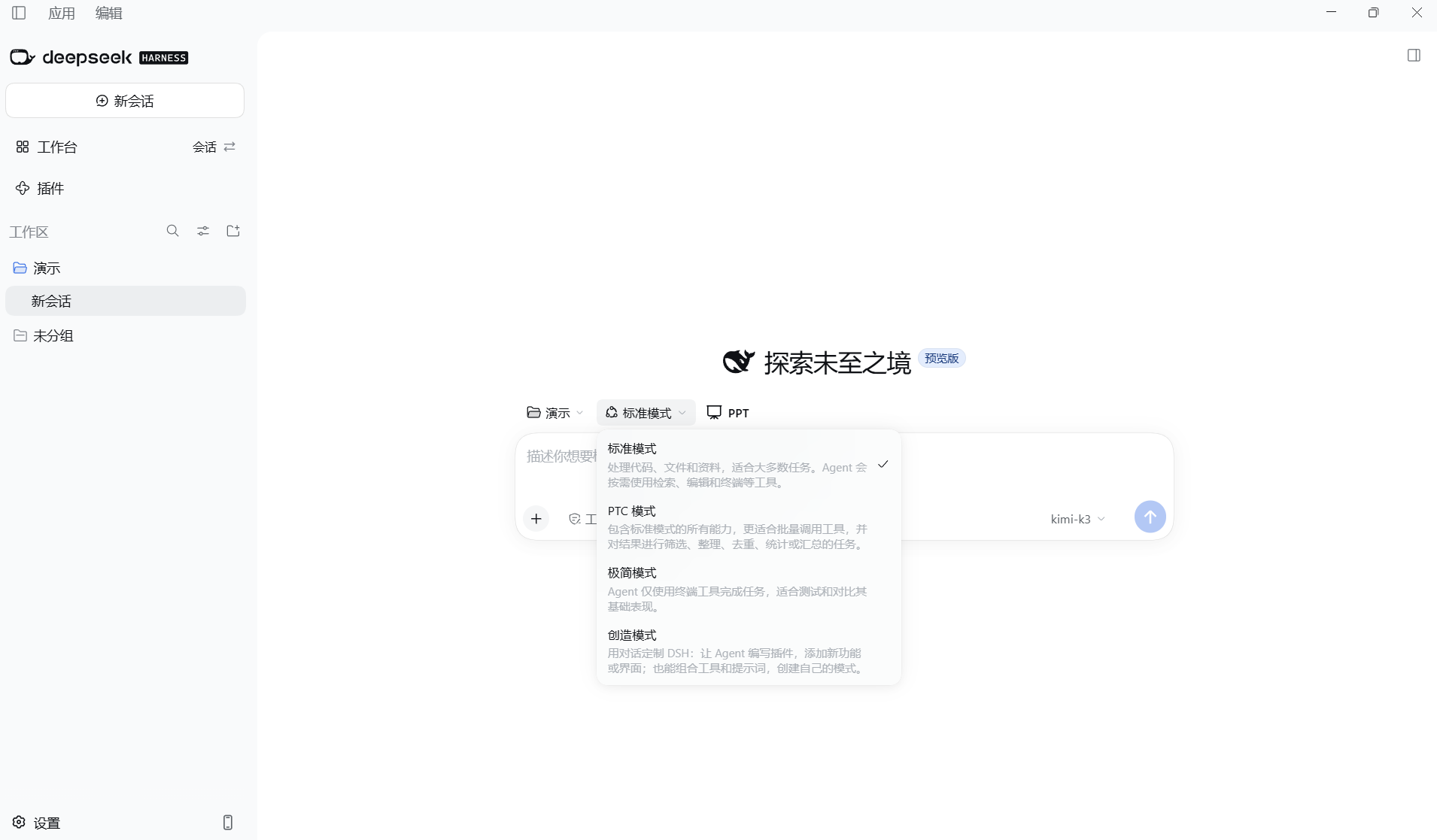Open the 插件 plugins page
1437x840 pixels.
[x=41, y=188]
